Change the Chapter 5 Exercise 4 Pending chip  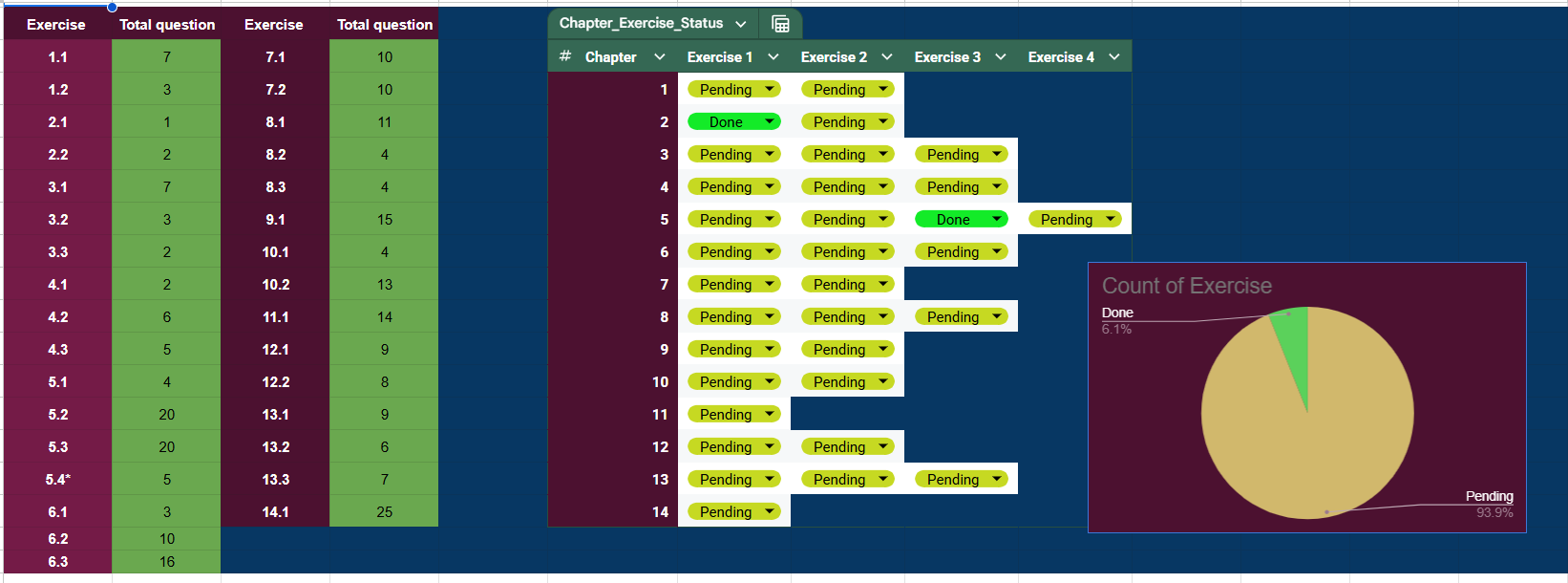click(x=1074, y=220)
